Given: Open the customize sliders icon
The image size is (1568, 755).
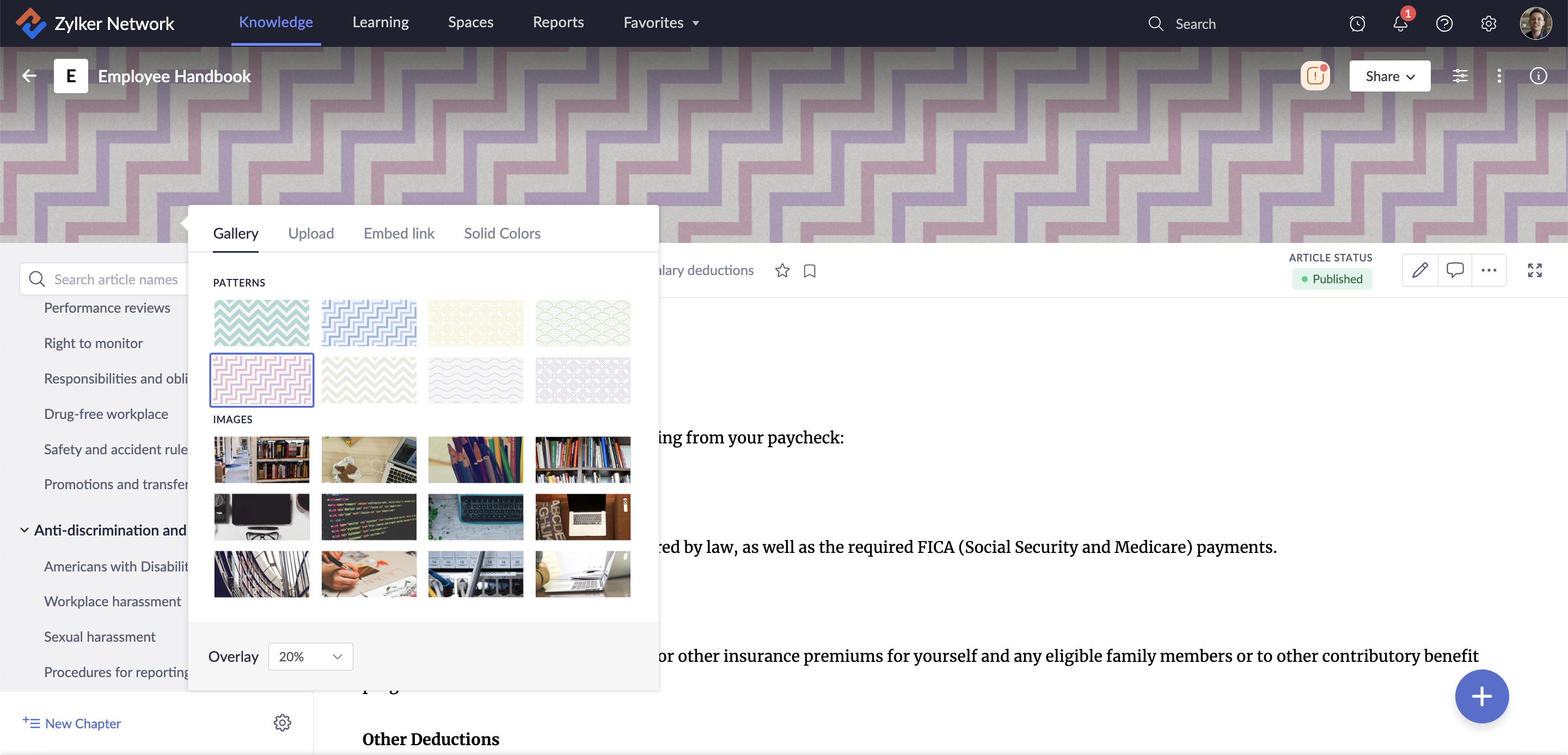Looking at the screenshot, I should click(1460, 76).
